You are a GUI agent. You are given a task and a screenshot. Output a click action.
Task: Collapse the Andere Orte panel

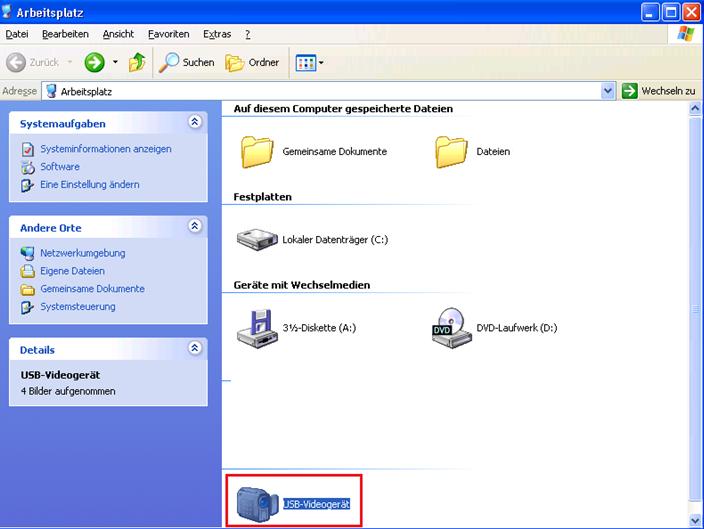click(195, 226)
